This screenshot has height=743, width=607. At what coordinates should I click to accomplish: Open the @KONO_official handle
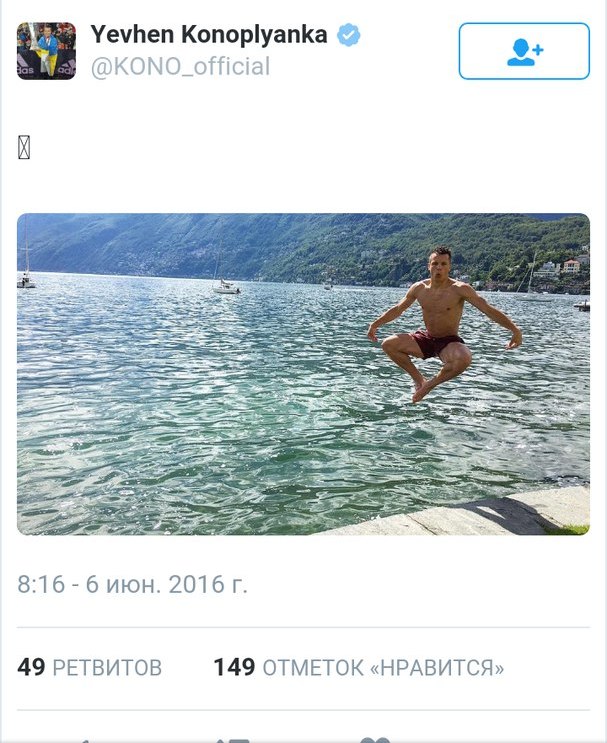(180, 66)
